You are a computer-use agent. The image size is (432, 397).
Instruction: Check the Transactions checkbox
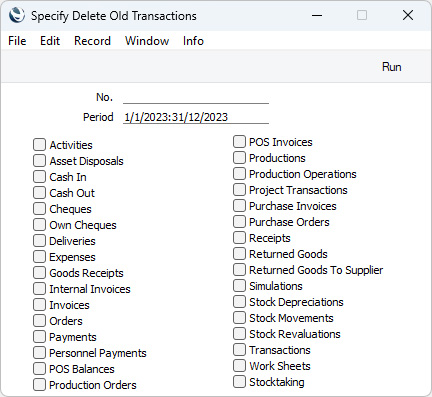click(239, 350)
